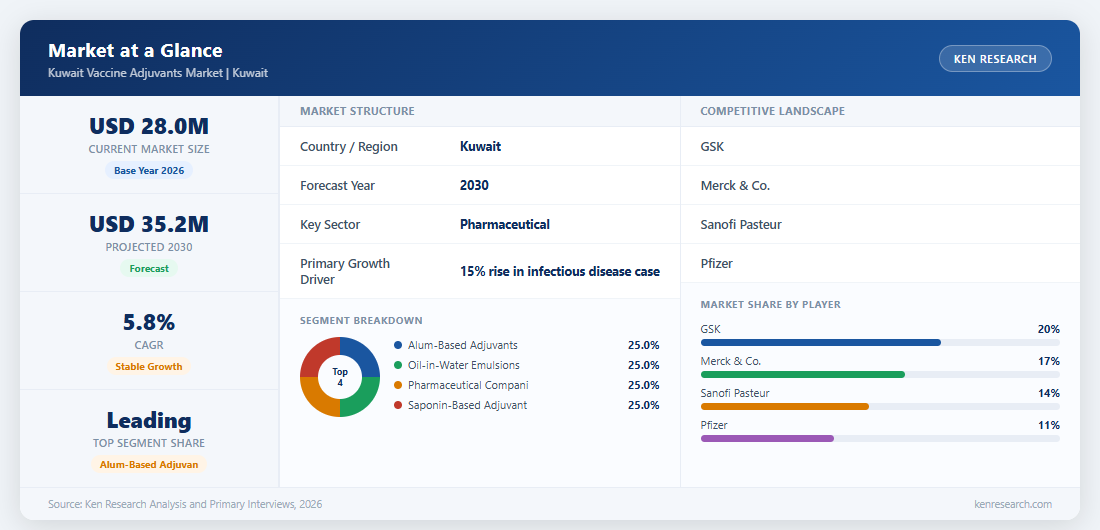
Task: Click the red Saponin-Based Adjuvant legend dot
Action: click(398, 405)
